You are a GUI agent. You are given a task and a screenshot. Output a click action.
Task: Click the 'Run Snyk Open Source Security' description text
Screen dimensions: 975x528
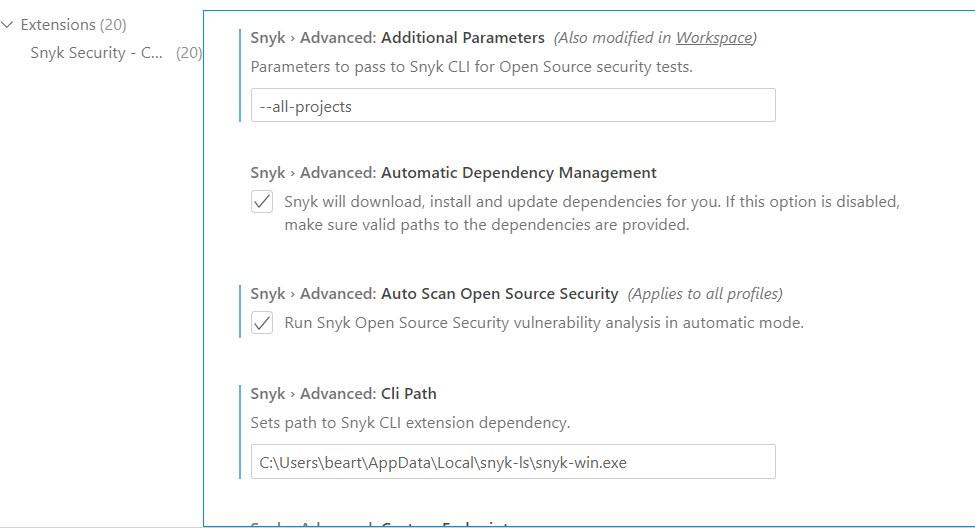[x=544, y=323]
